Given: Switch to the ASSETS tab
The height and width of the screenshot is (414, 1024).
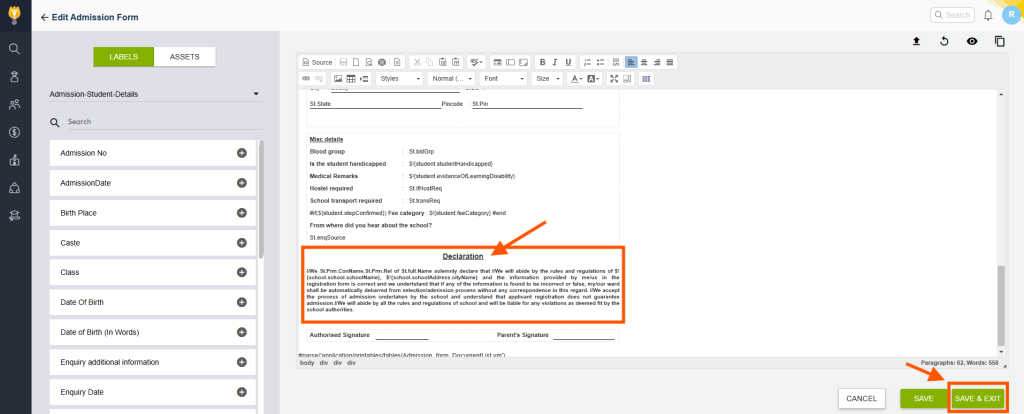Looking at the screenshot, I should 184,57.
